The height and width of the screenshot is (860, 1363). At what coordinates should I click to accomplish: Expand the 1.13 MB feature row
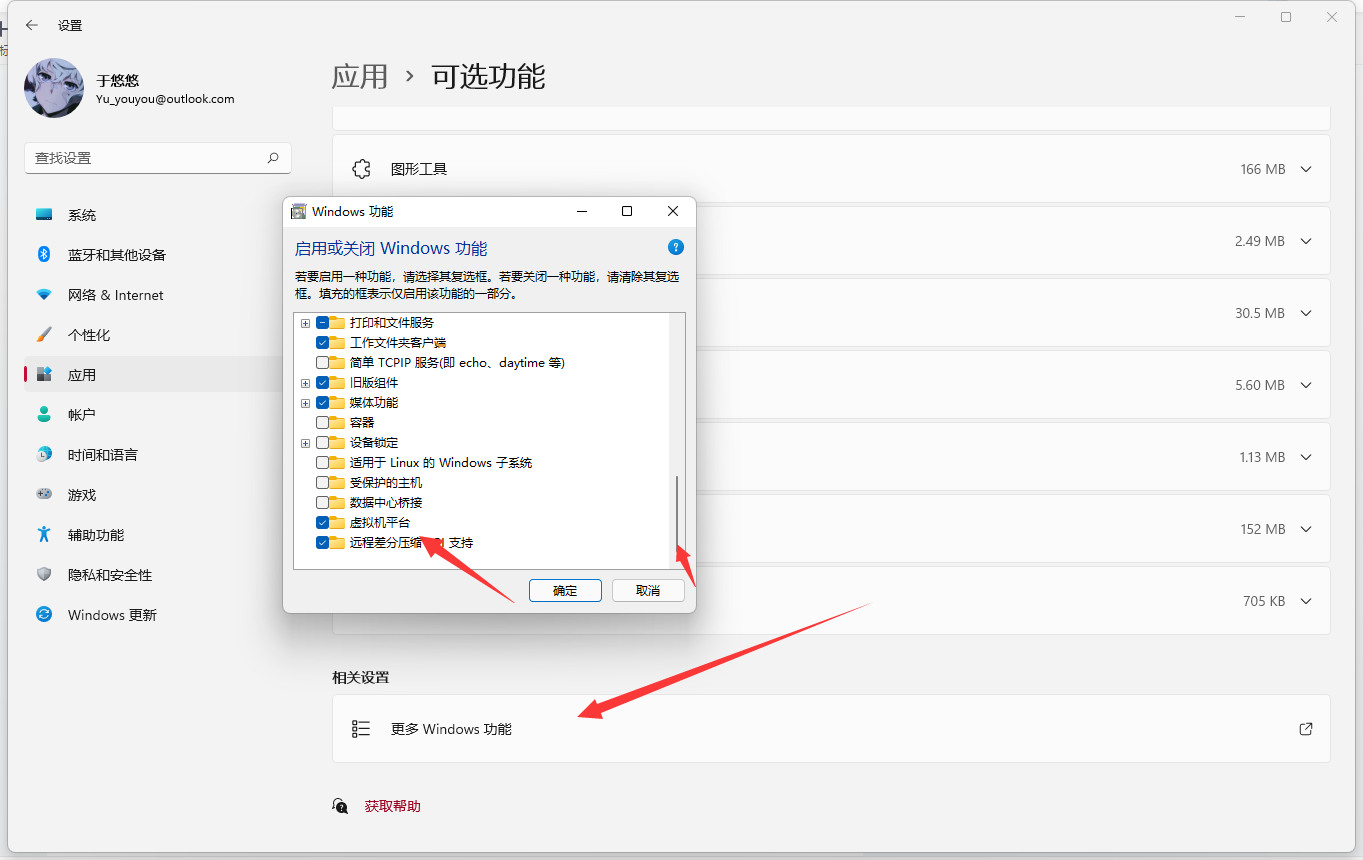tap(1305, 457)
